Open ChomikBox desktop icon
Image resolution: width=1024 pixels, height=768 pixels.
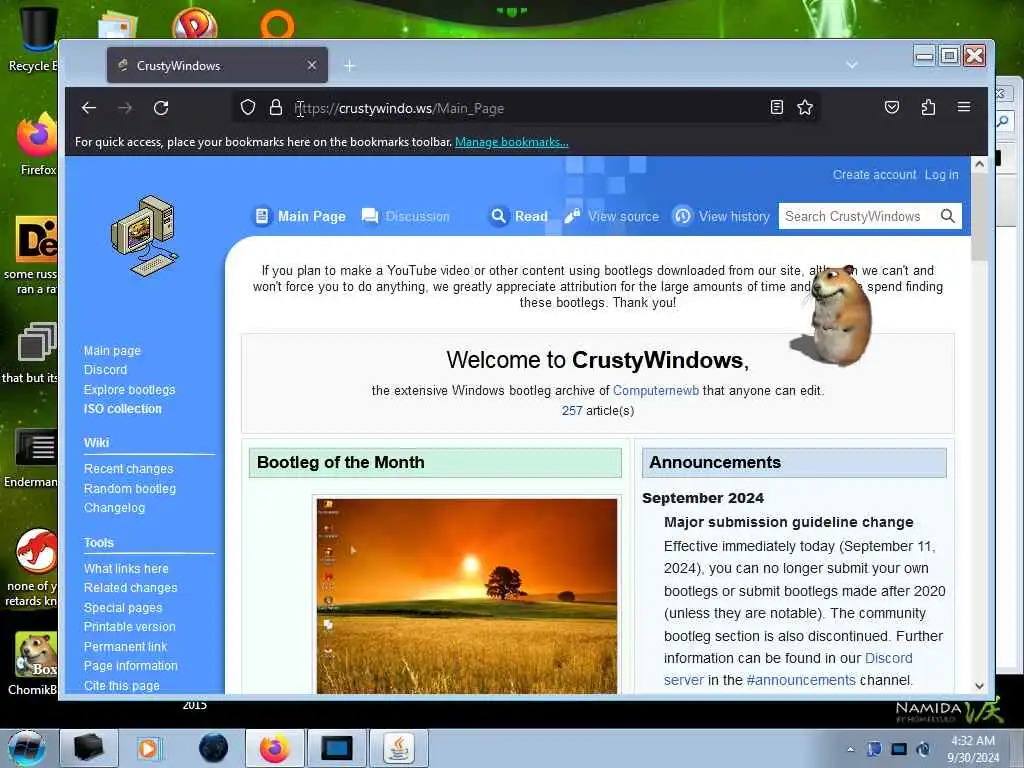click(x=34, y=664)
